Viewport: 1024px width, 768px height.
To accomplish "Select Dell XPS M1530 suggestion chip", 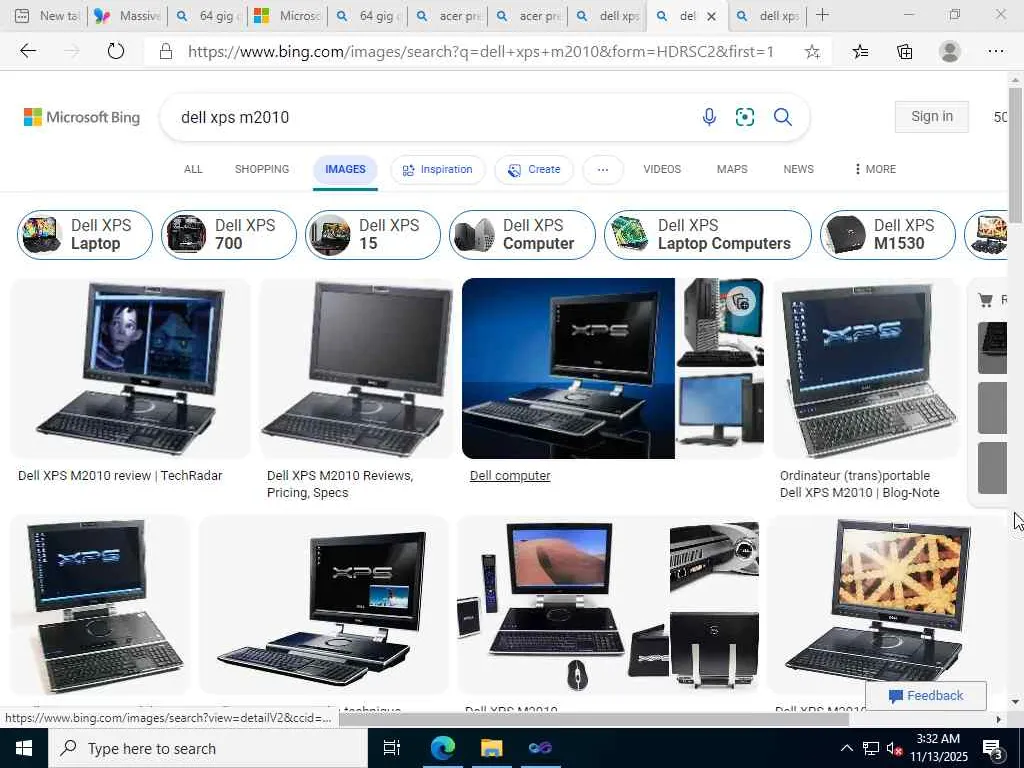I will [888, 234].
